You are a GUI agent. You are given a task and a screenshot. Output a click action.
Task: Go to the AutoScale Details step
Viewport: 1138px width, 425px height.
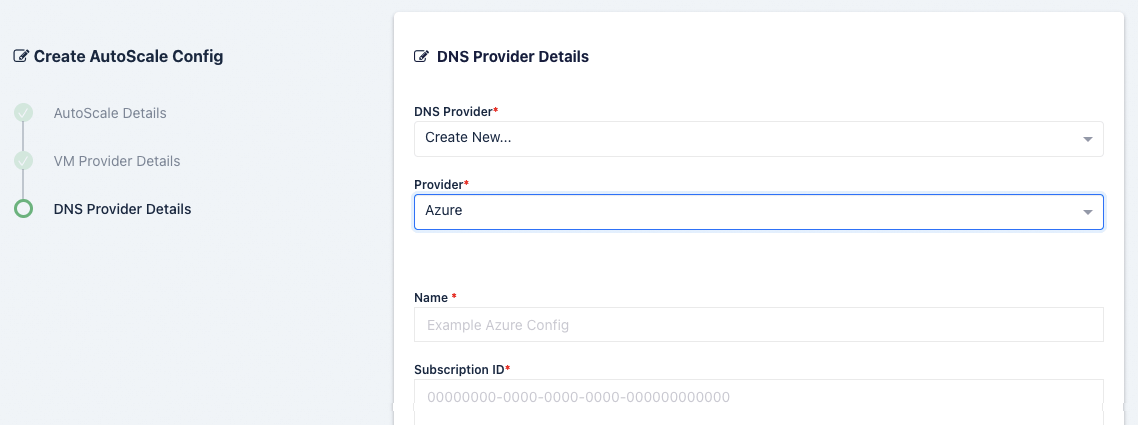[110, 113]
